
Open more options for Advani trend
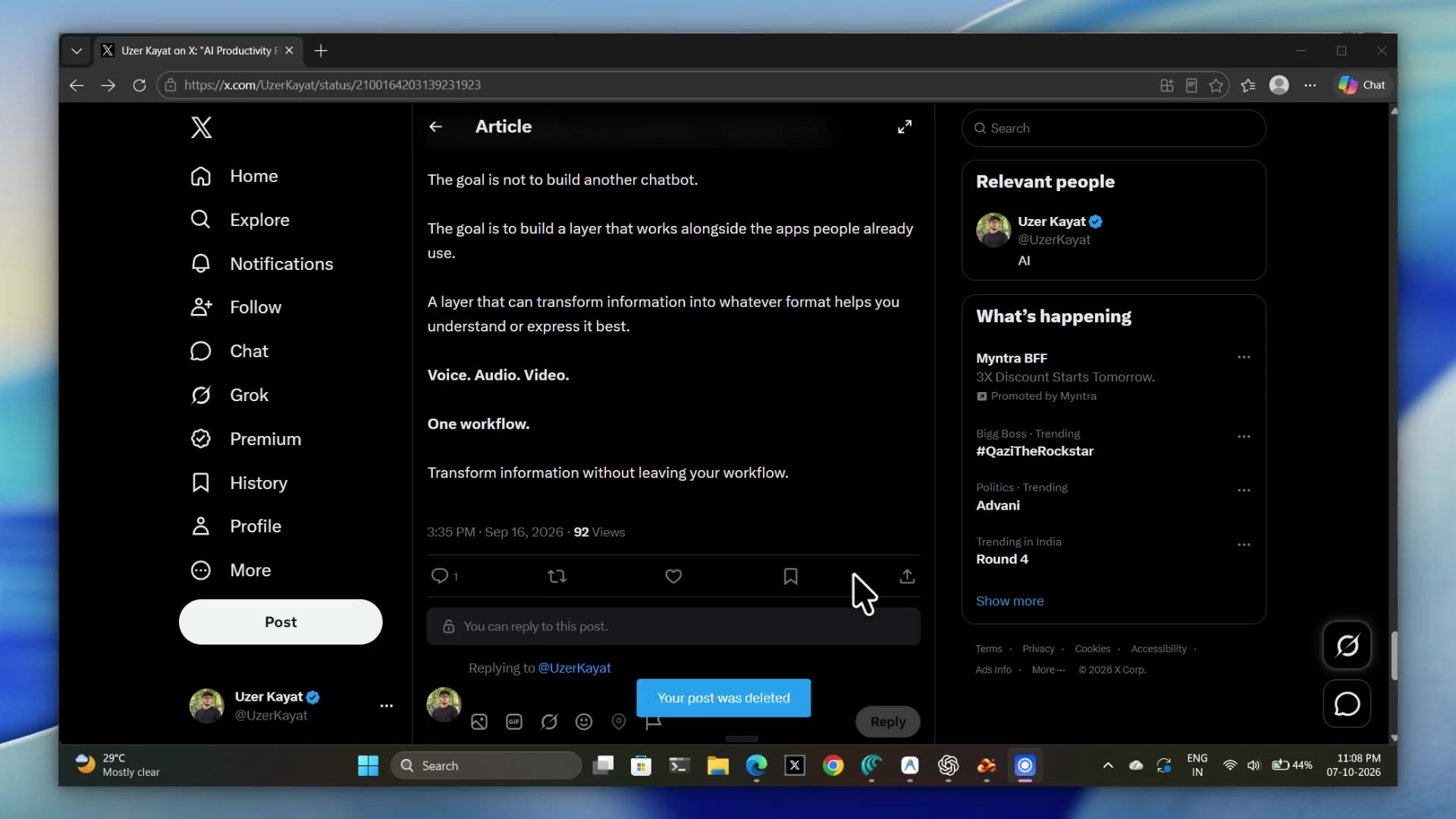point(1244,491)
